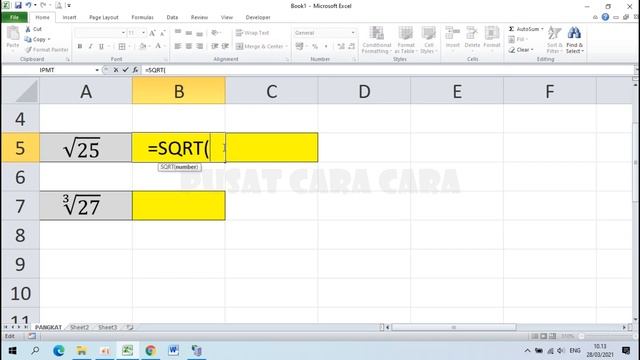Click Cut with the scissors icon
The width and height of the screenshot is (640, 360).
point(33,29)
